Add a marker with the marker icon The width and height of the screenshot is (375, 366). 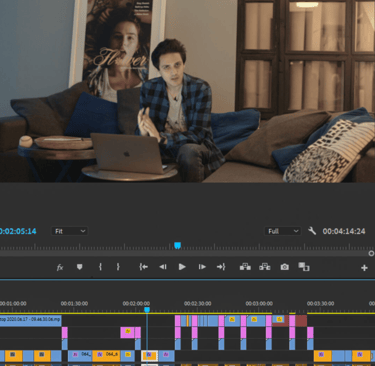tap(79, 267)
